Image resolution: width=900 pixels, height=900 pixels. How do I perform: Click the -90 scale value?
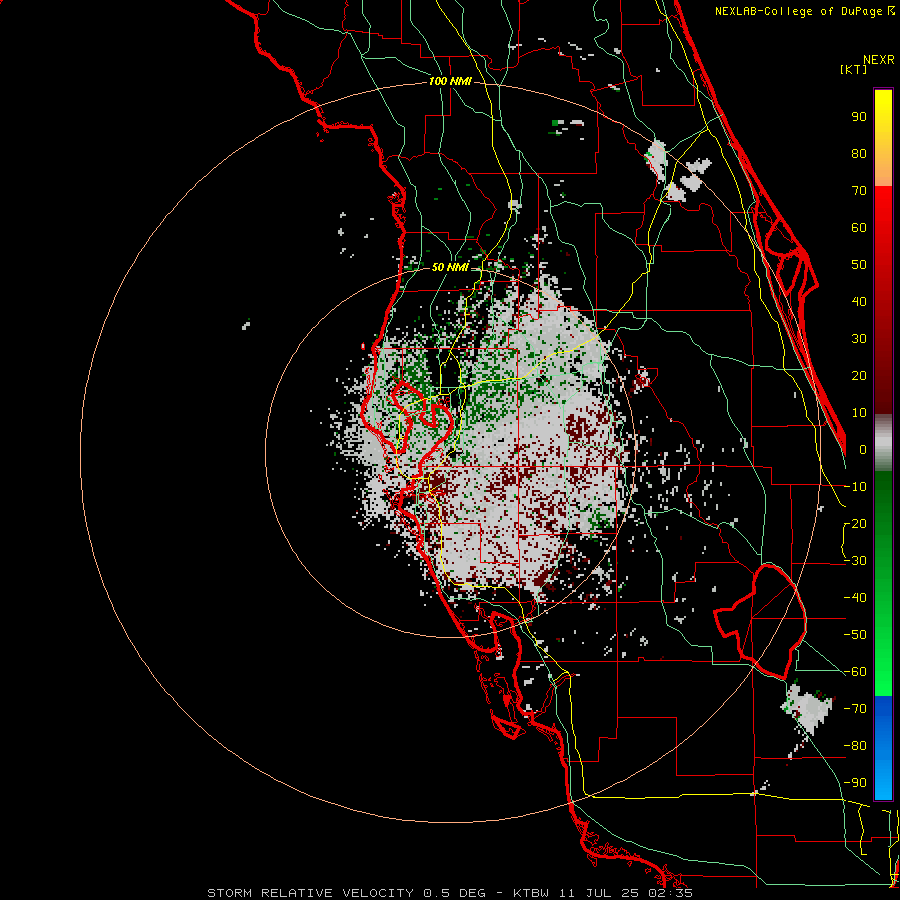(855, 783)
